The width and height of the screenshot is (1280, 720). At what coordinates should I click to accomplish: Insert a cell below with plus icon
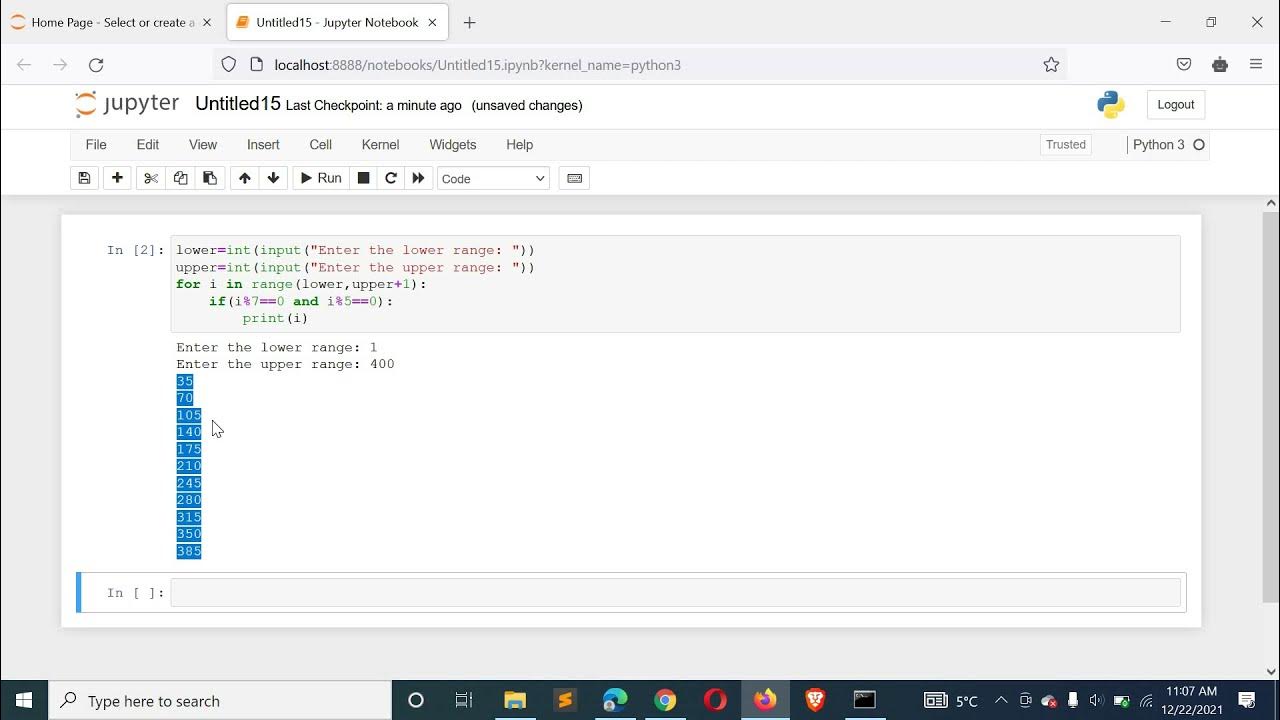[117, 178]
